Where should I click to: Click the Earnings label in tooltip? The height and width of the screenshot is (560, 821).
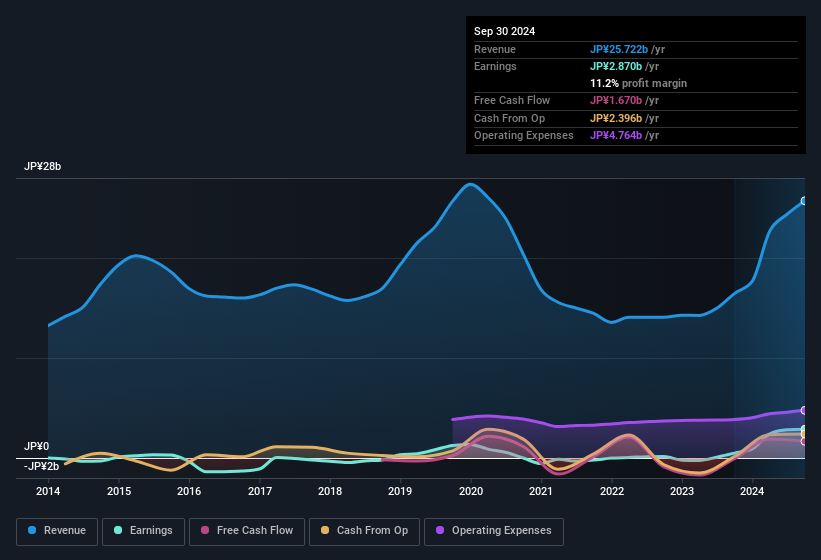(495, 66)
